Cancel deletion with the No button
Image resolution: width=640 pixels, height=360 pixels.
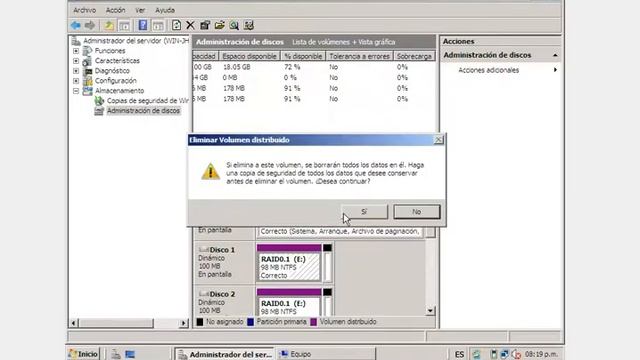tap(416, 212)
